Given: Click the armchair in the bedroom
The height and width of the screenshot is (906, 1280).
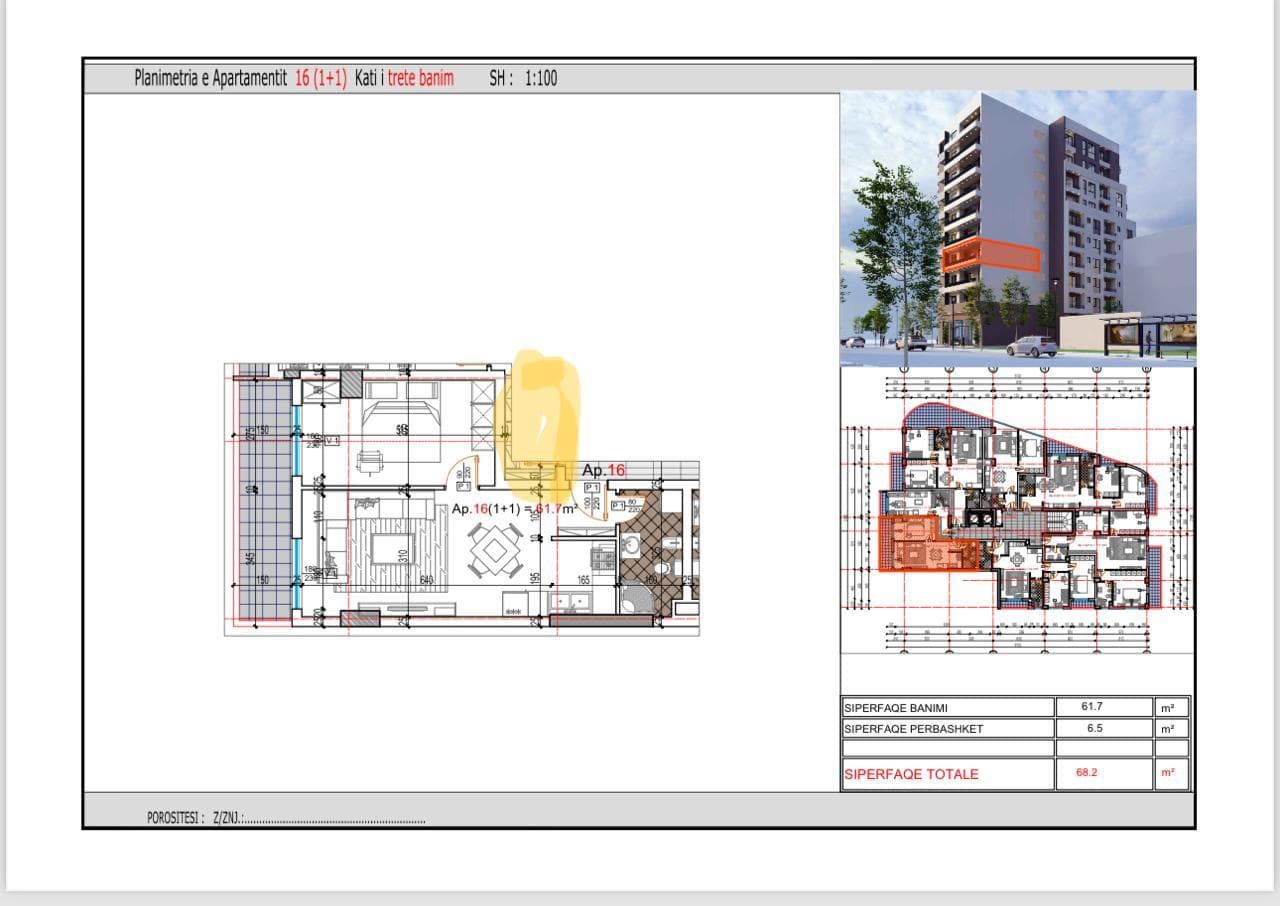Looking at the screenshot, I should pos(371,462).
